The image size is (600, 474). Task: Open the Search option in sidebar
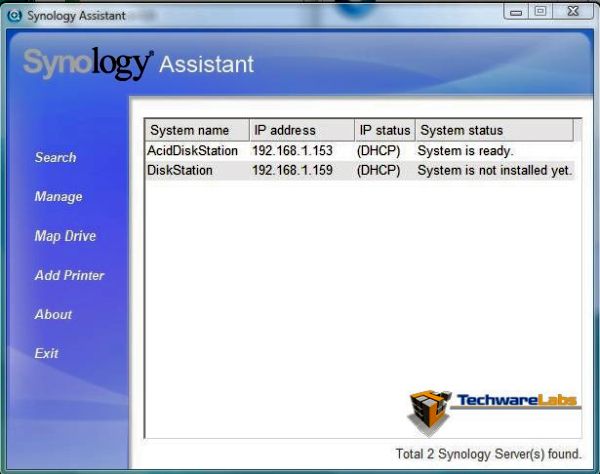click(x=55, y=157)
